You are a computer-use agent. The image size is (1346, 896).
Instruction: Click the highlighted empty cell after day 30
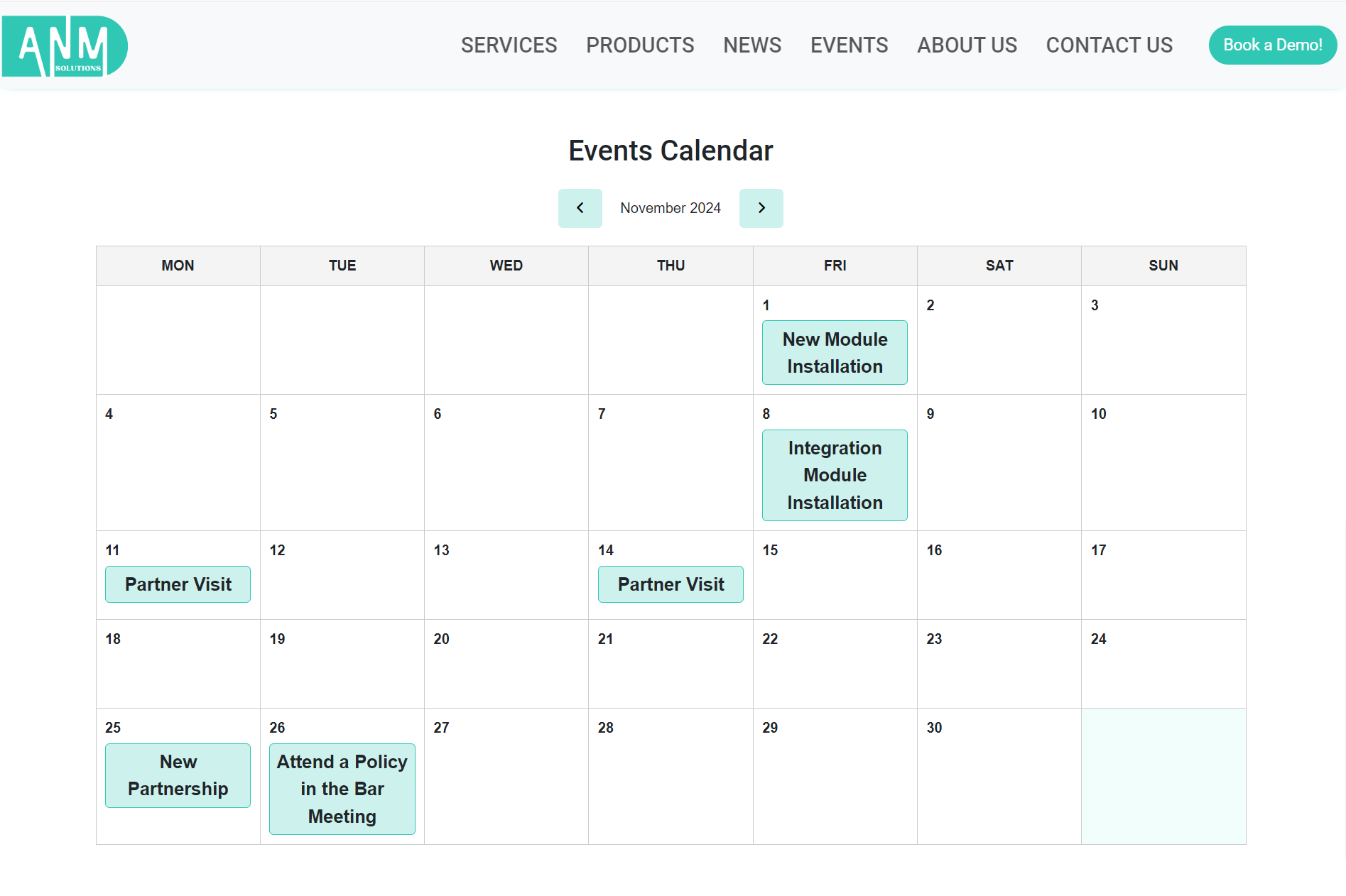tap(1163, 776)
